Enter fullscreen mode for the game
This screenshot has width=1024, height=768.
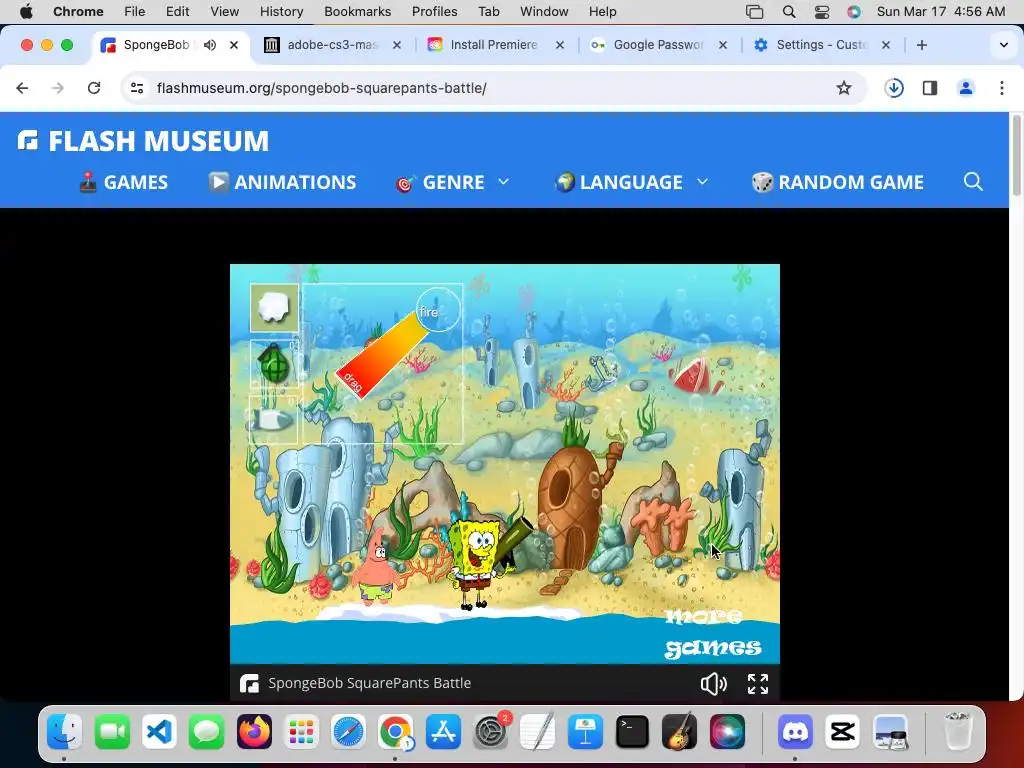click(x=758, y=684)
